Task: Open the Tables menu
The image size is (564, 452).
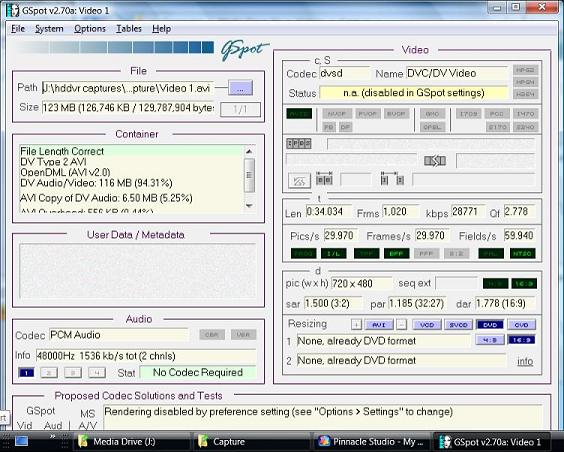Action: coord(129,28)
